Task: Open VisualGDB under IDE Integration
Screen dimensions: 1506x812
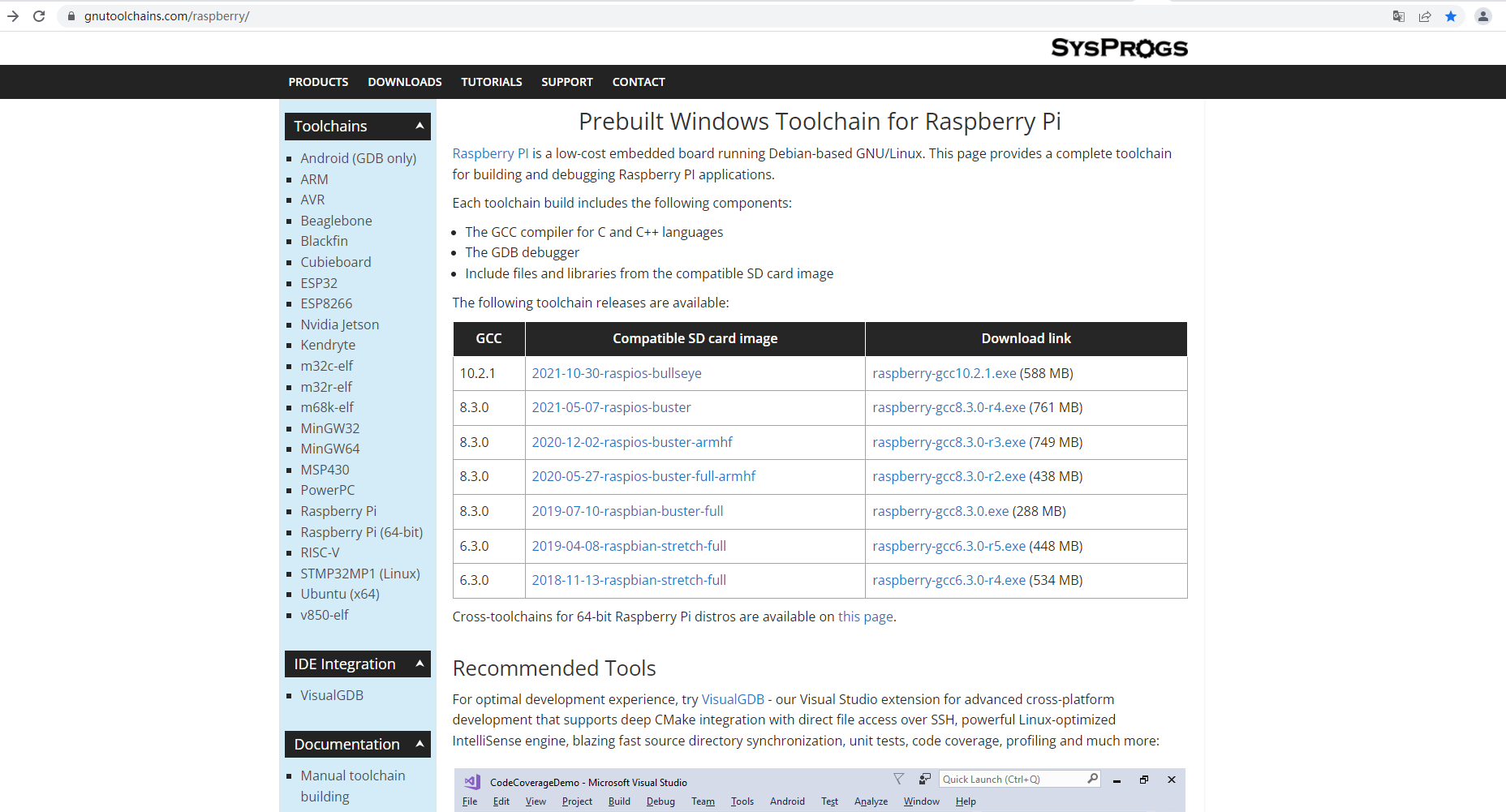Action: click(332, 695)
